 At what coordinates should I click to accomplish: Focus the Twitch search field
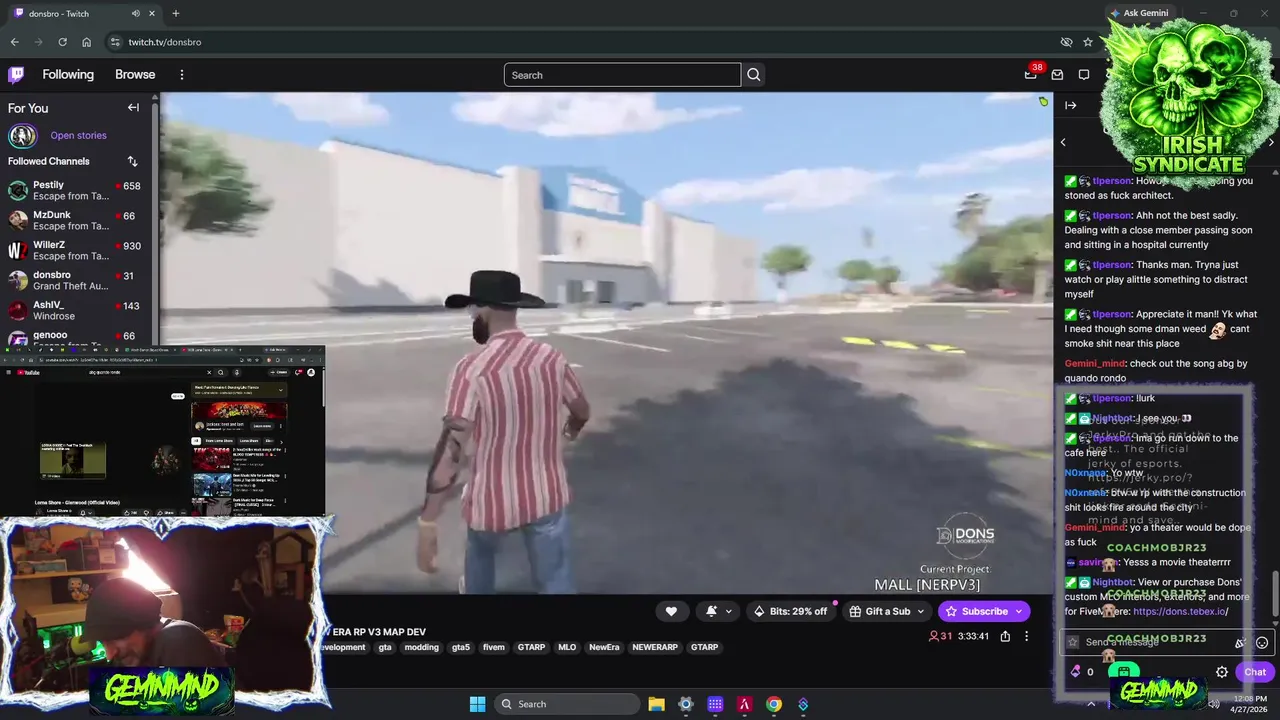coord(622,75)
